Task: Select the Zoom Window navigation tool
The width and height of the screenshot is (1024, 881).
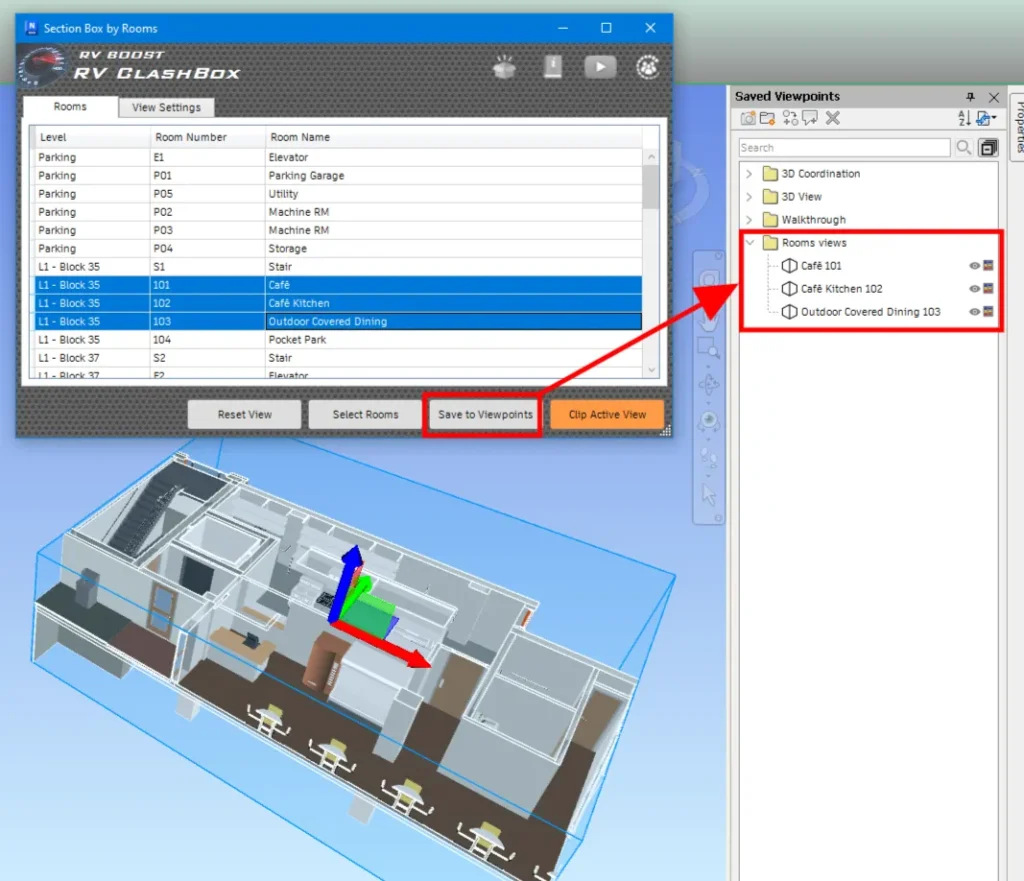Action: [x=708, y=348]
